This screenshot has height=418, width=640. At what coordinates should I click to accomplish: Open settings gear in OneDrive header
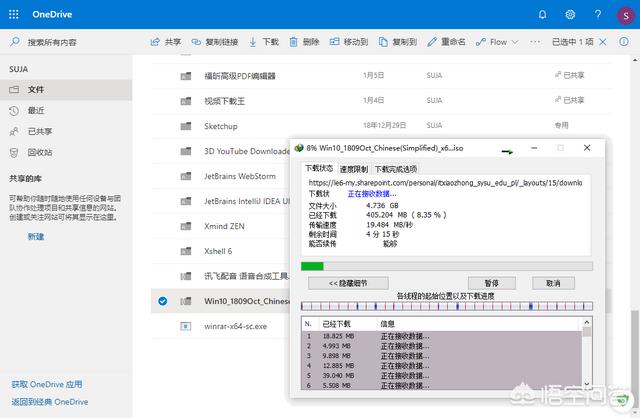[570, 15]
